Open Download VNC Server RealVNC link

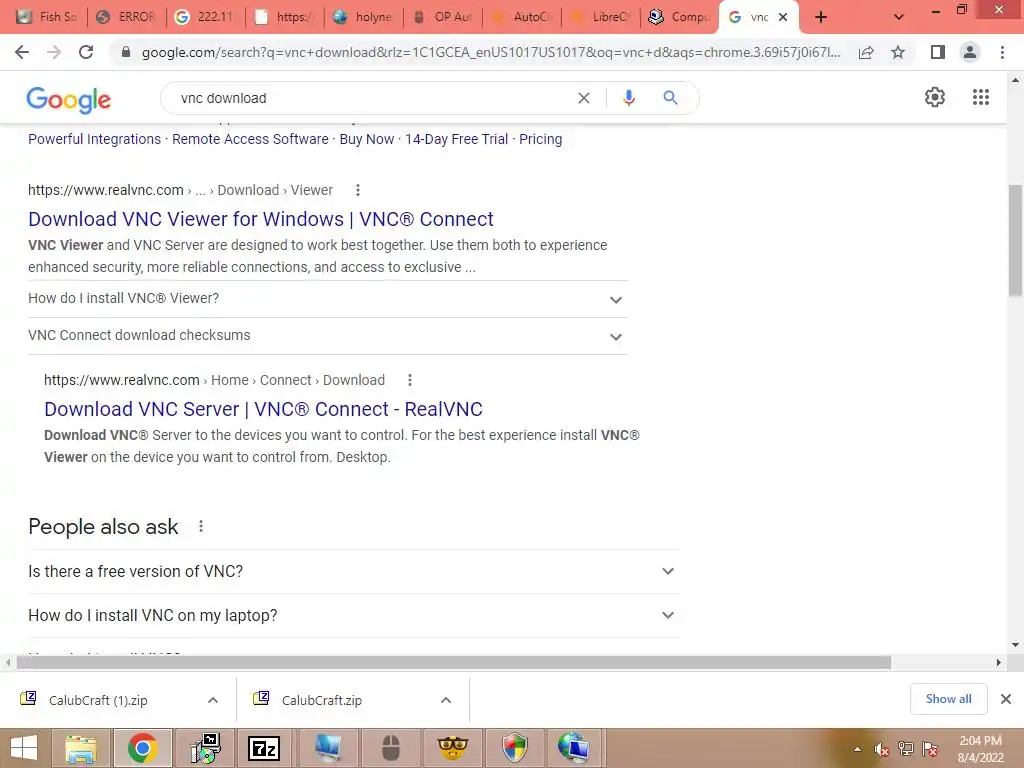[x=263, y=409]
